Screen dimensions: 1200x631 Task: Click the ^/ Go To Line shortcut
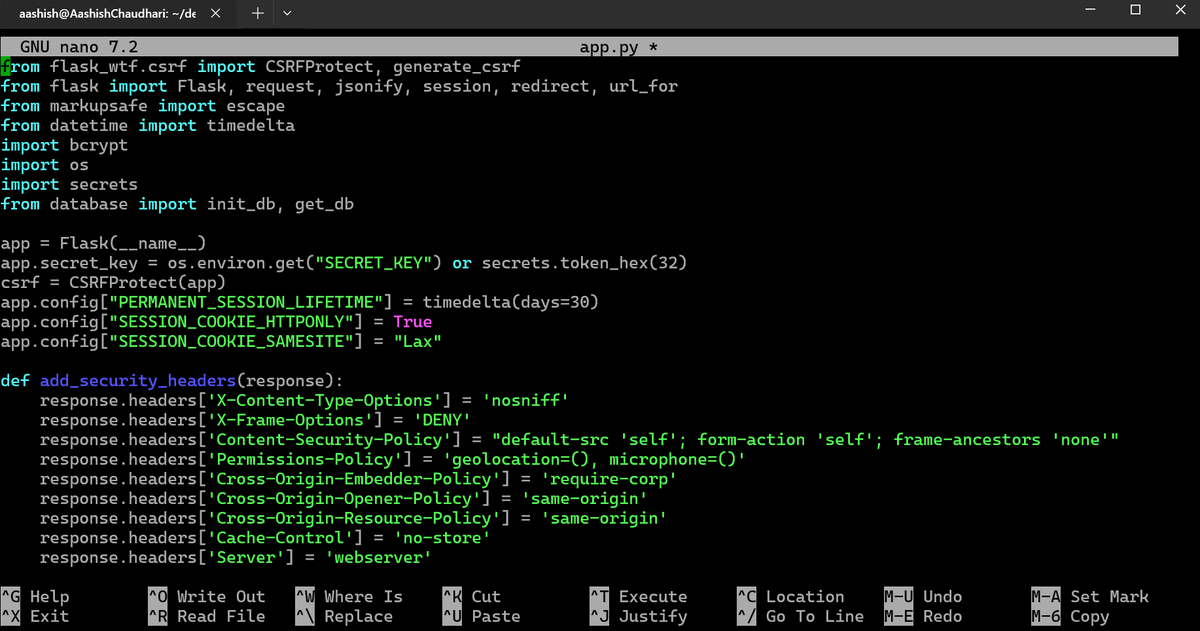tap(801, 616)
